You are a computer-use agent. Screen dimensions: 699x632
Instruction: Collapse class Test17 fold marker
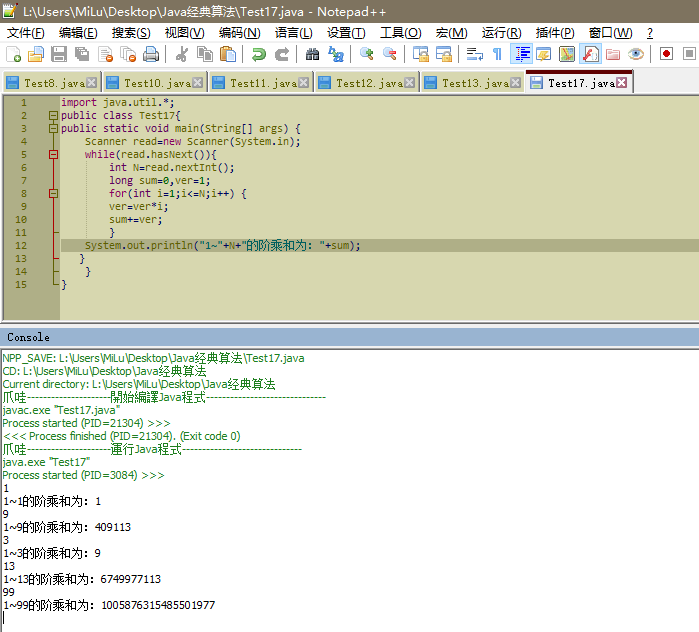tap(53, 115)
